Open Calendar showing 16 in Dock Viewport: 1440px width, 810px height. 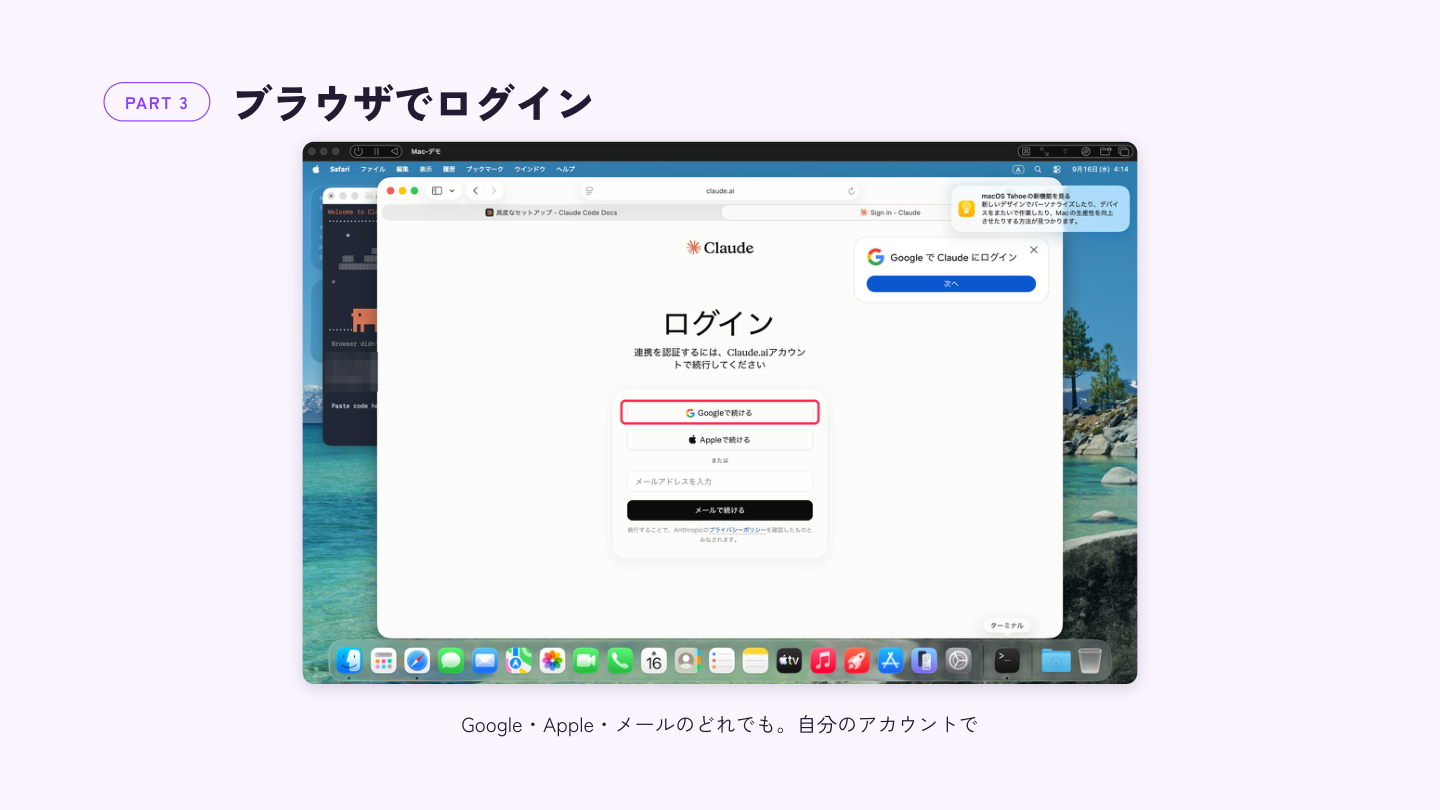click(x=654, y=660)
